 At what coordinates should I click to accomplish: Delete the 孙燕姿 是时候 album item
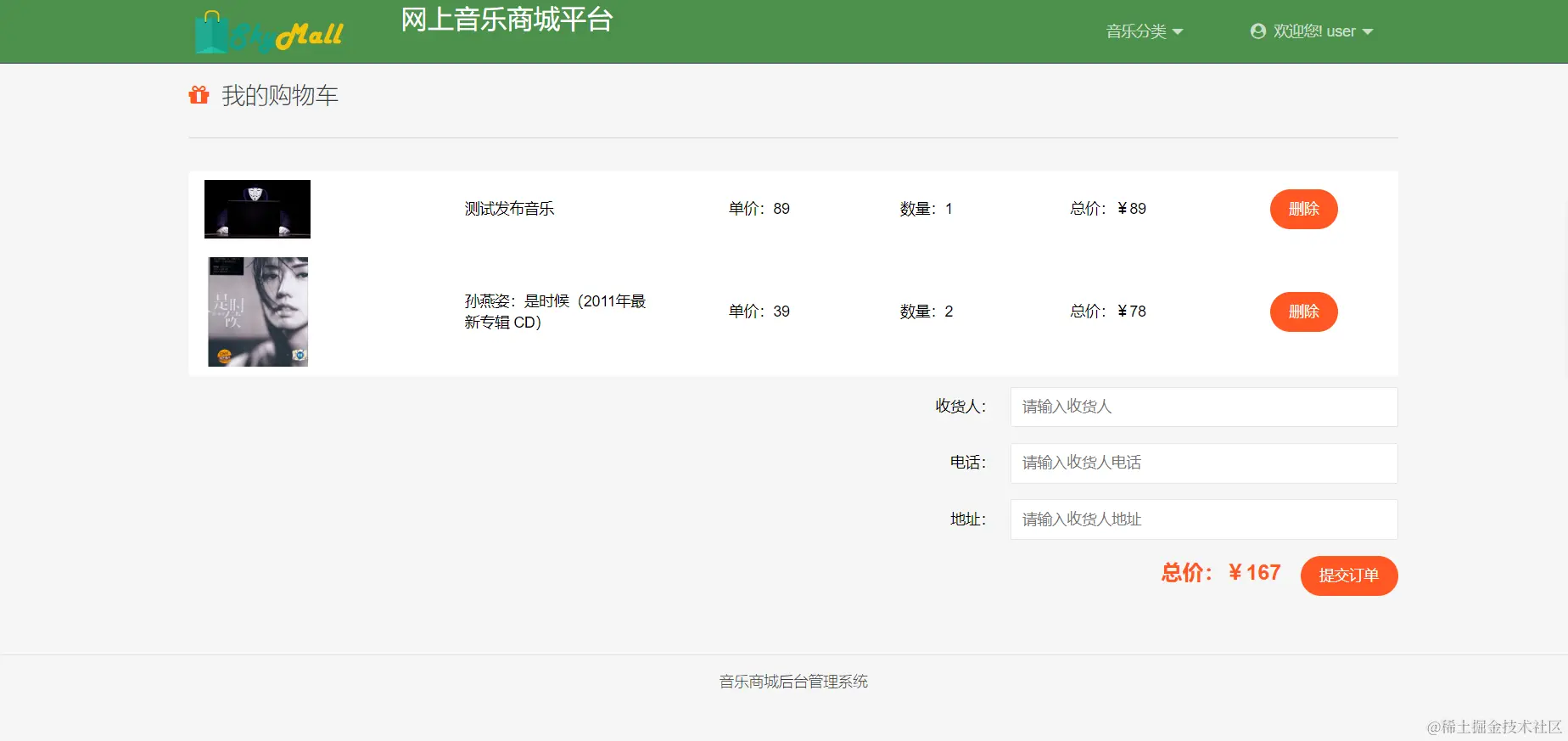(x=1303, y=312)
